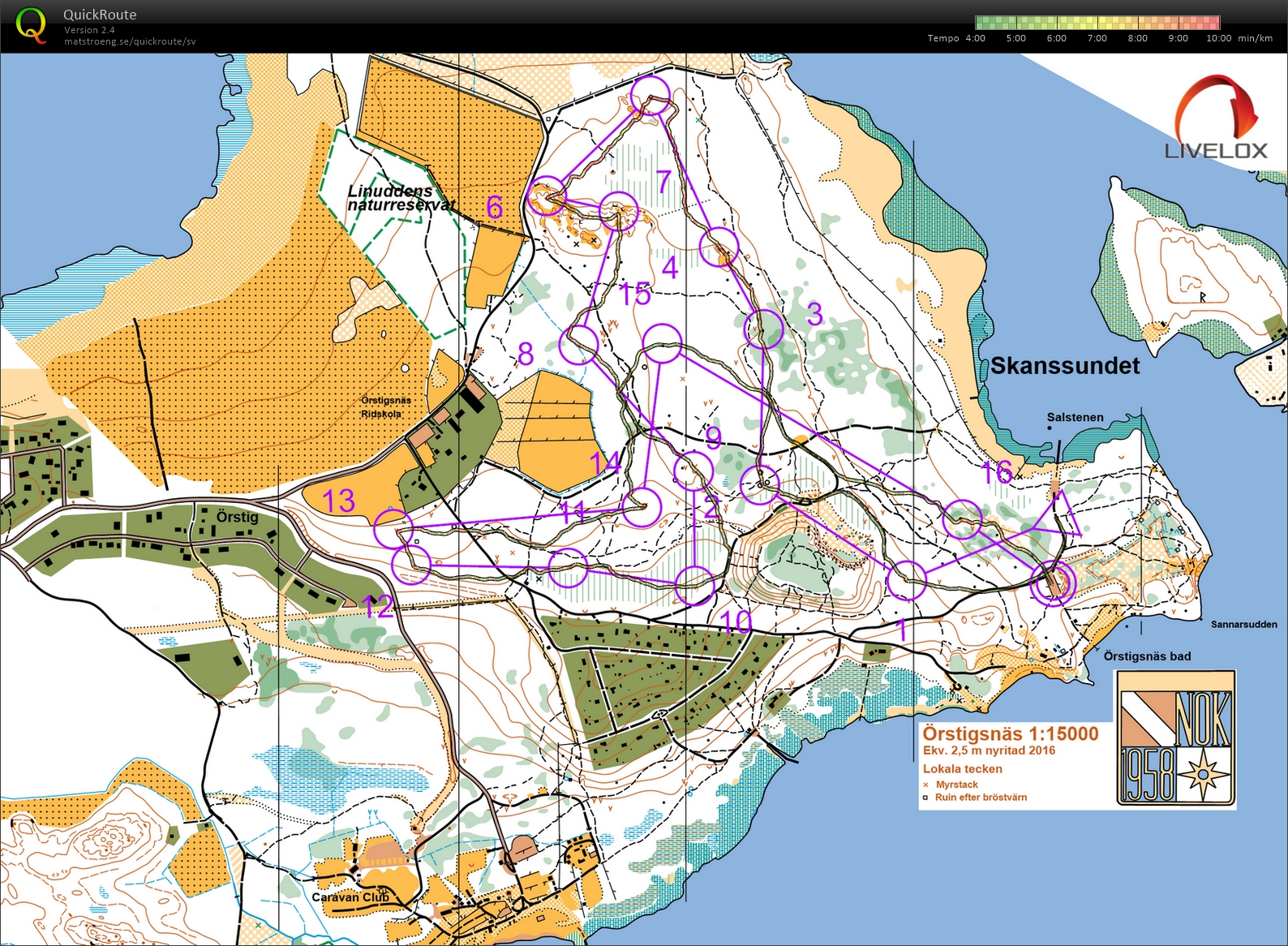This screenshot has width=1288, height=946.
Task: Click the matstroeng.se/quickroute/sv link text
Action: (130, 41)
